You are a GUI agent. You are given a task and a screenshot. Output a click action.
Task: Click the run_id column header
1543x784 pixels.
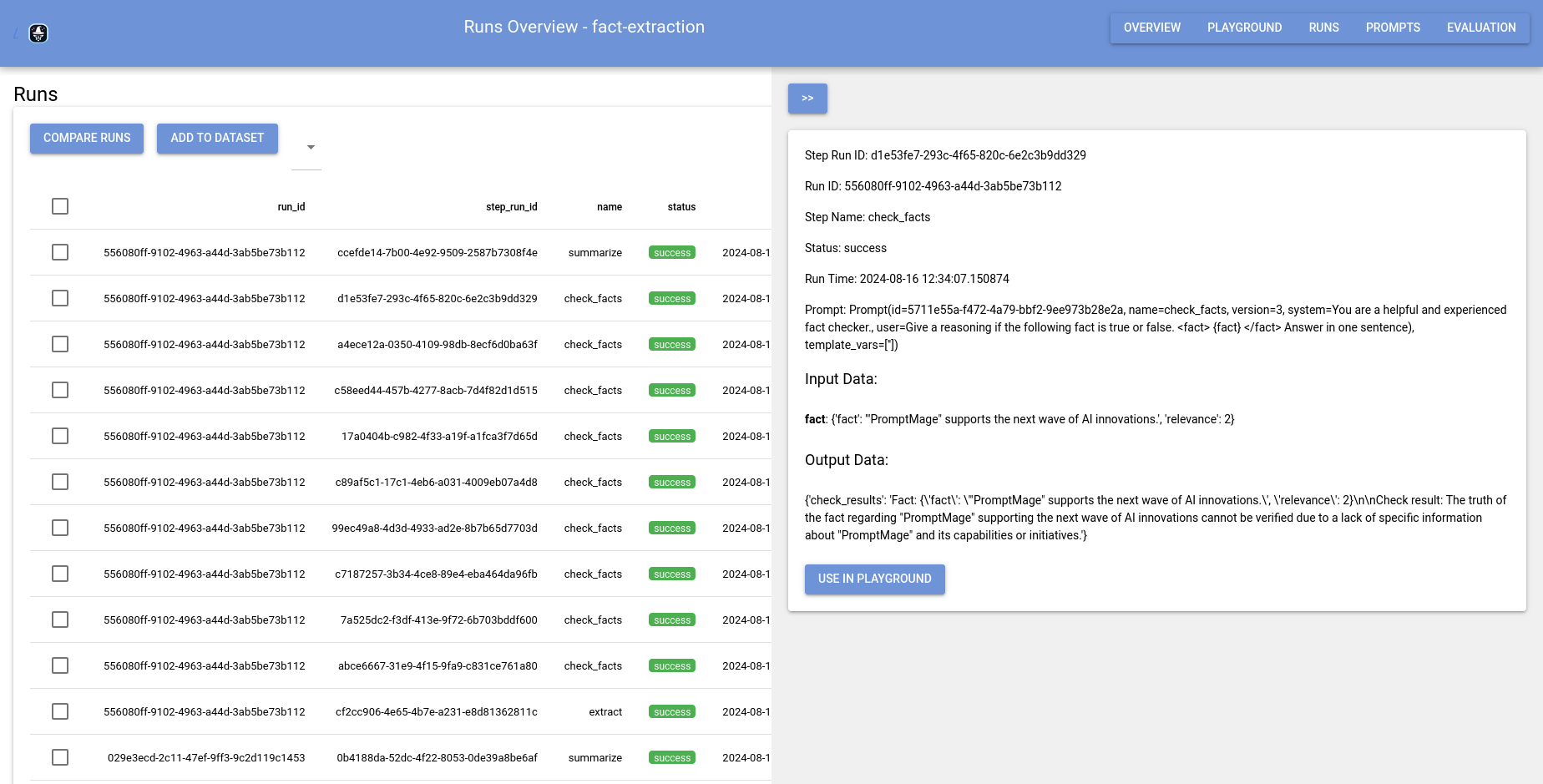[x=291, y=207]
